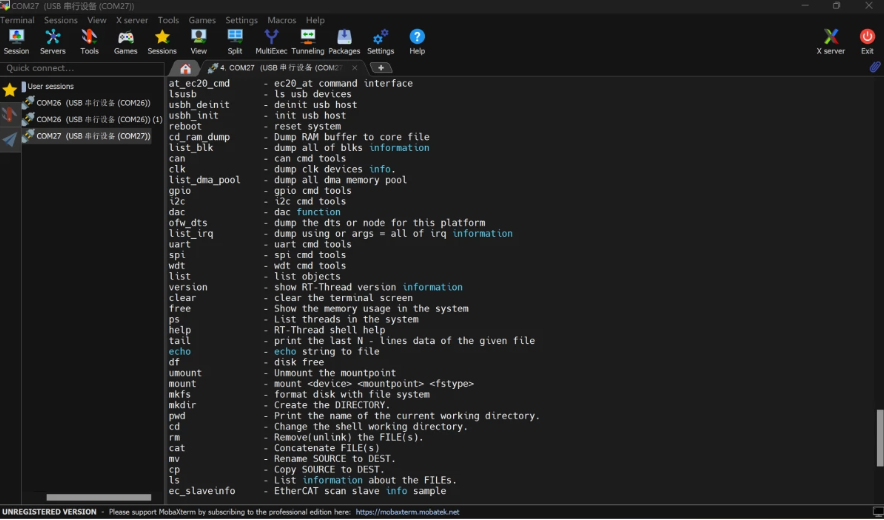This screenshot has height=520, width=884.
Task: Select the User sessions tree root
Action: click(50, 86)
